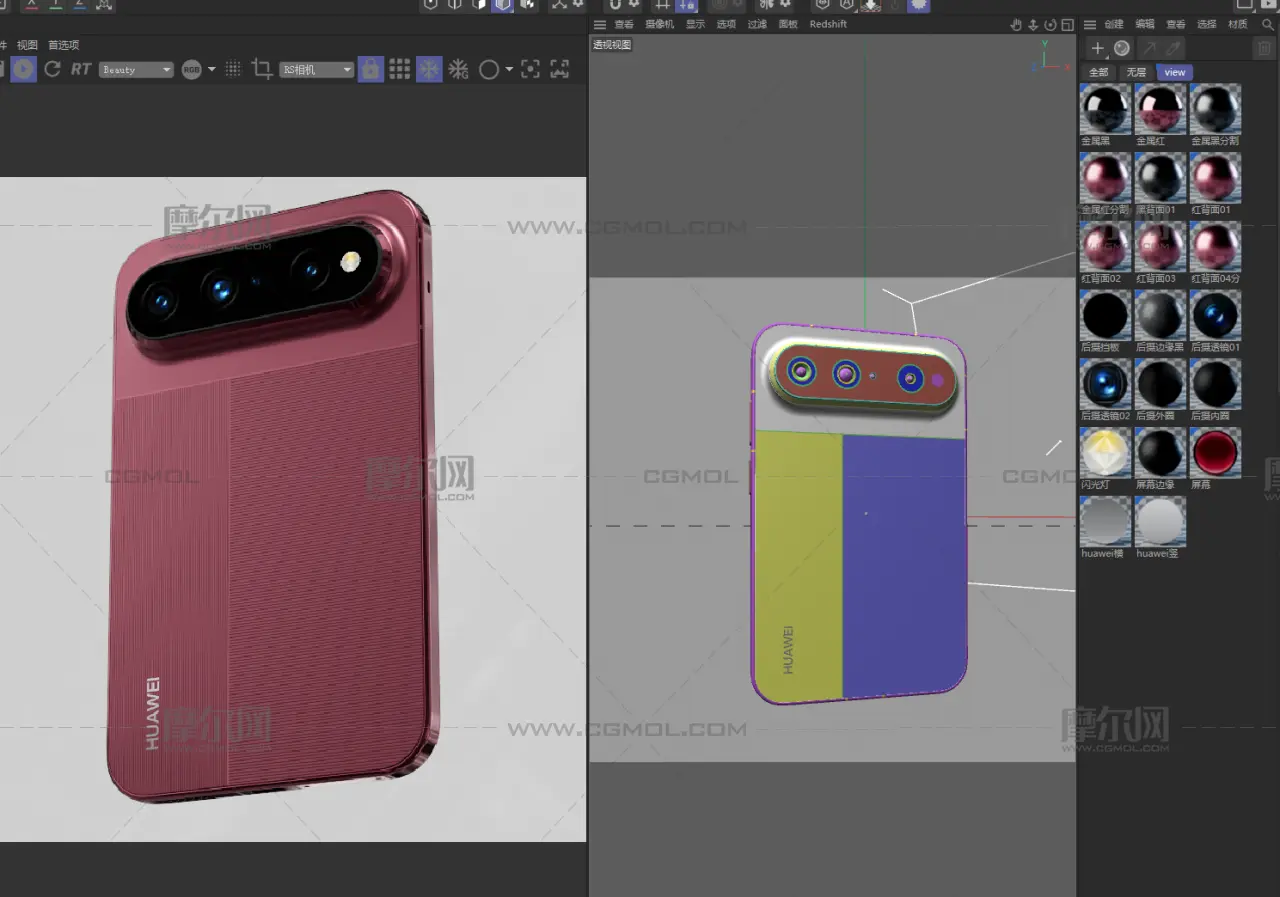This screenshot has height=897, width=1280.
Task: Open the Redshift menu in the viewport
Action: [x=828, y=24]
